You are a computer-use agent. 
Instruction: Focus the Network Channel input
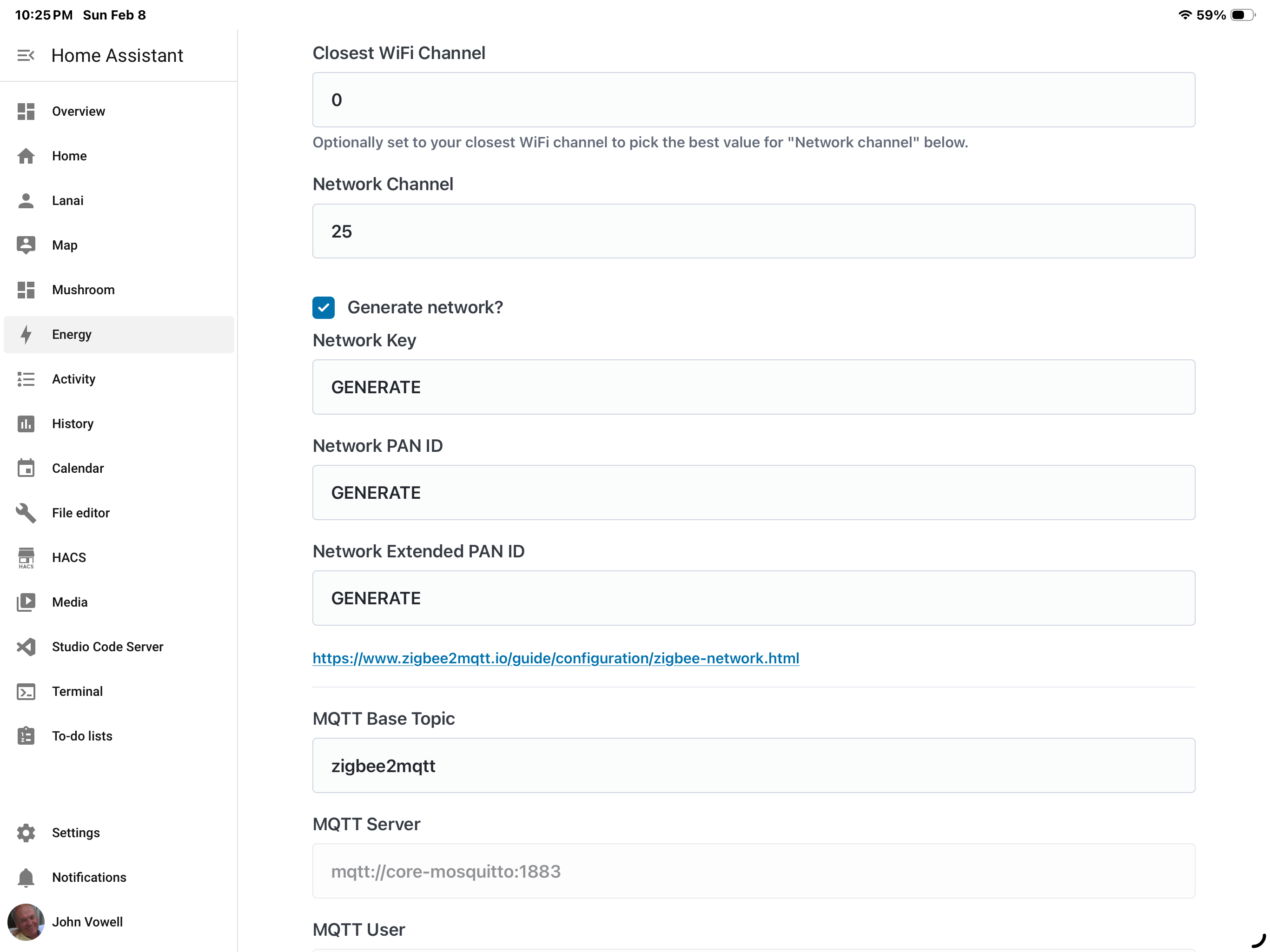pos(753,231)
